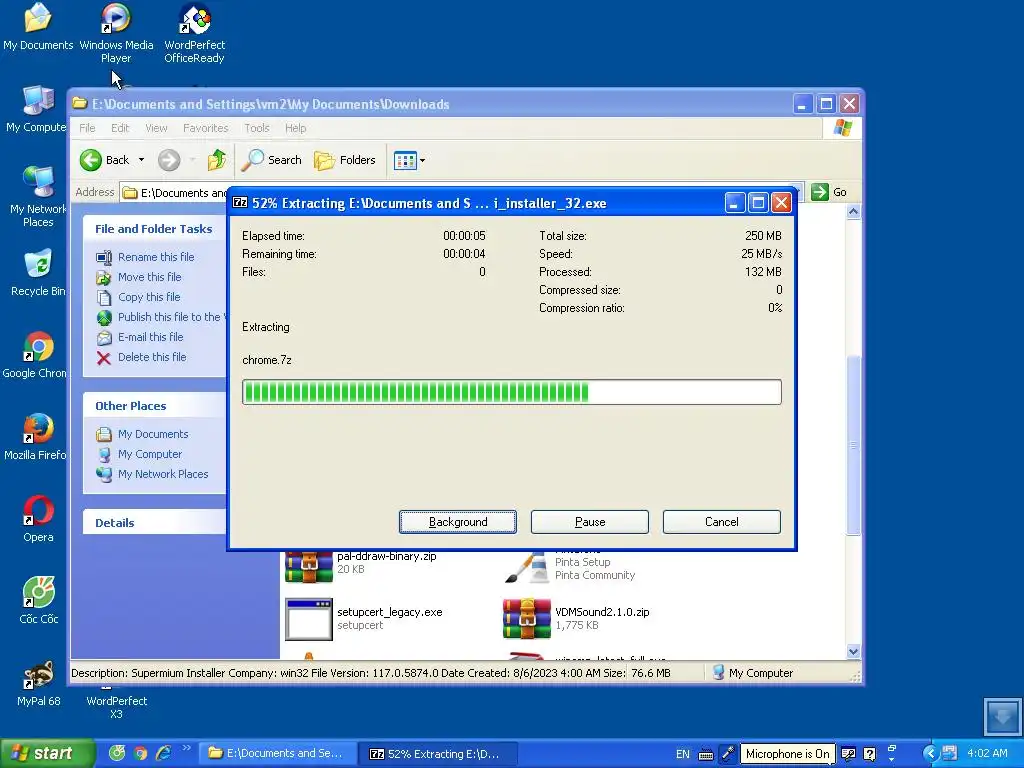1024x768 pixels.
Task: Launch Cốc Cốc browser shortcut
Action: (x=39, y=601)
